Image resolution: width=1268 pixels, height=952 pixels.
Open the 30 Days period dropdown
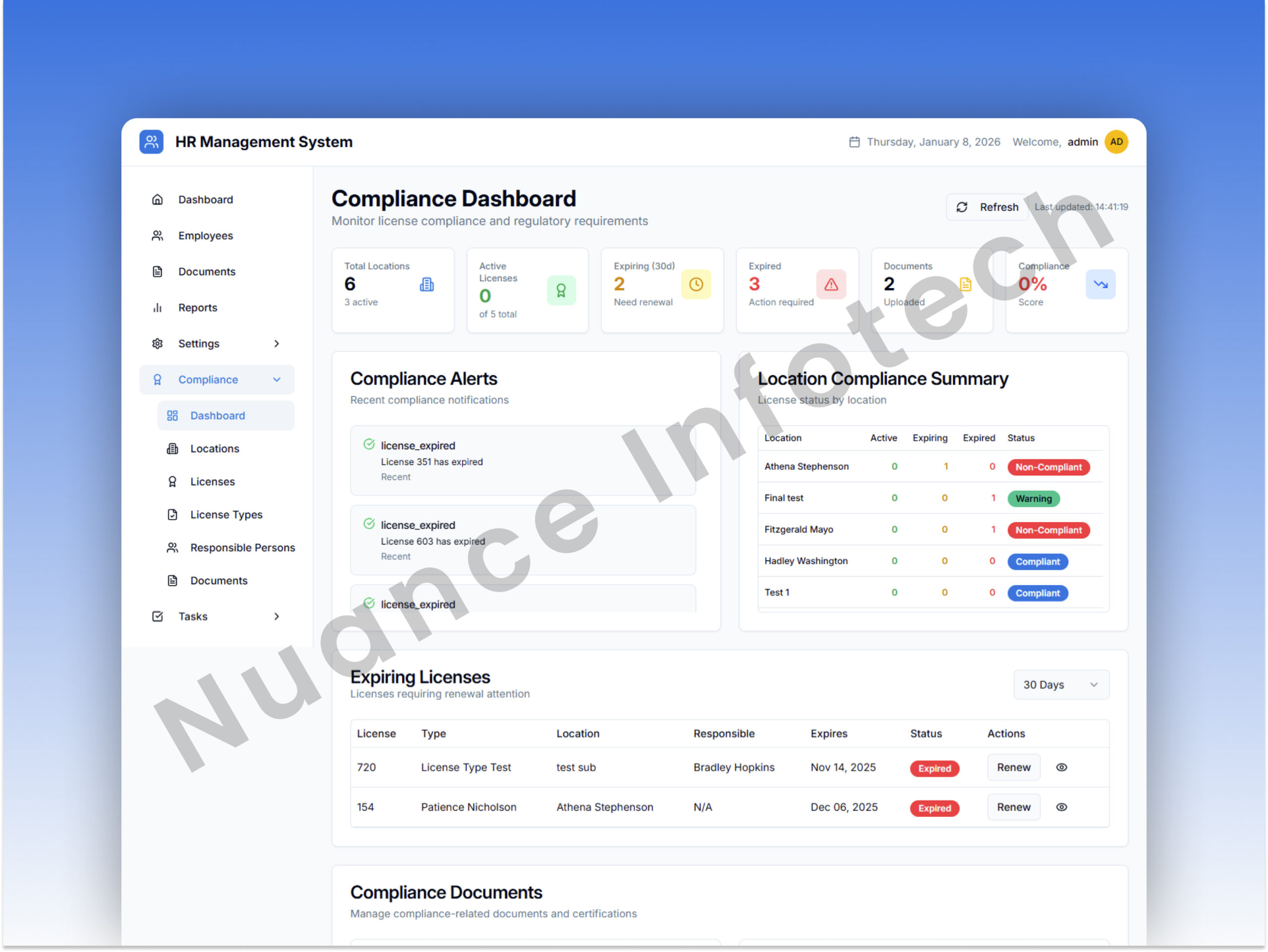tap(1060, 685)
